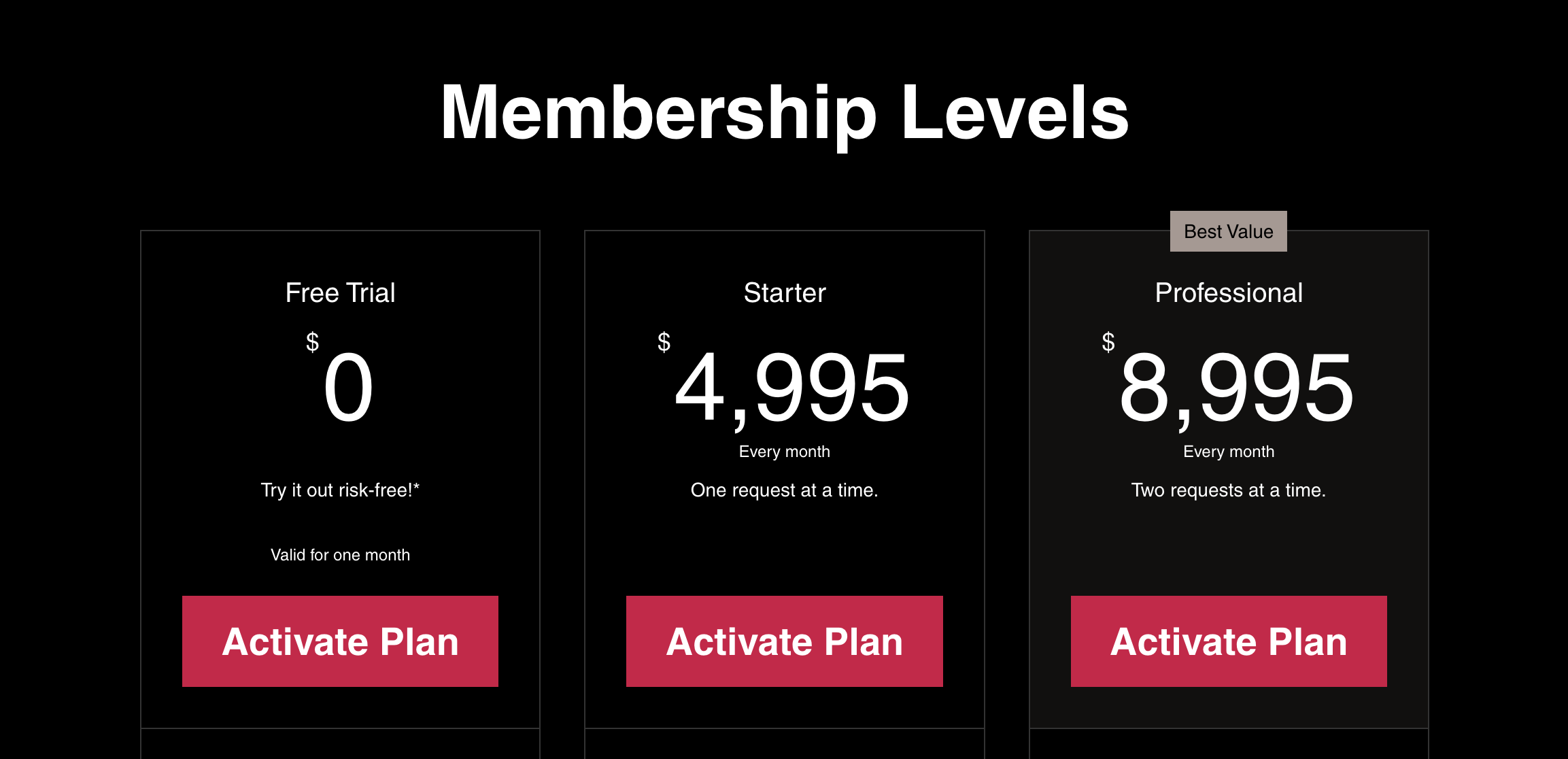
Task: Click 'Valid for one month' text
Action: pyautogui.click(x=340, y=555)
